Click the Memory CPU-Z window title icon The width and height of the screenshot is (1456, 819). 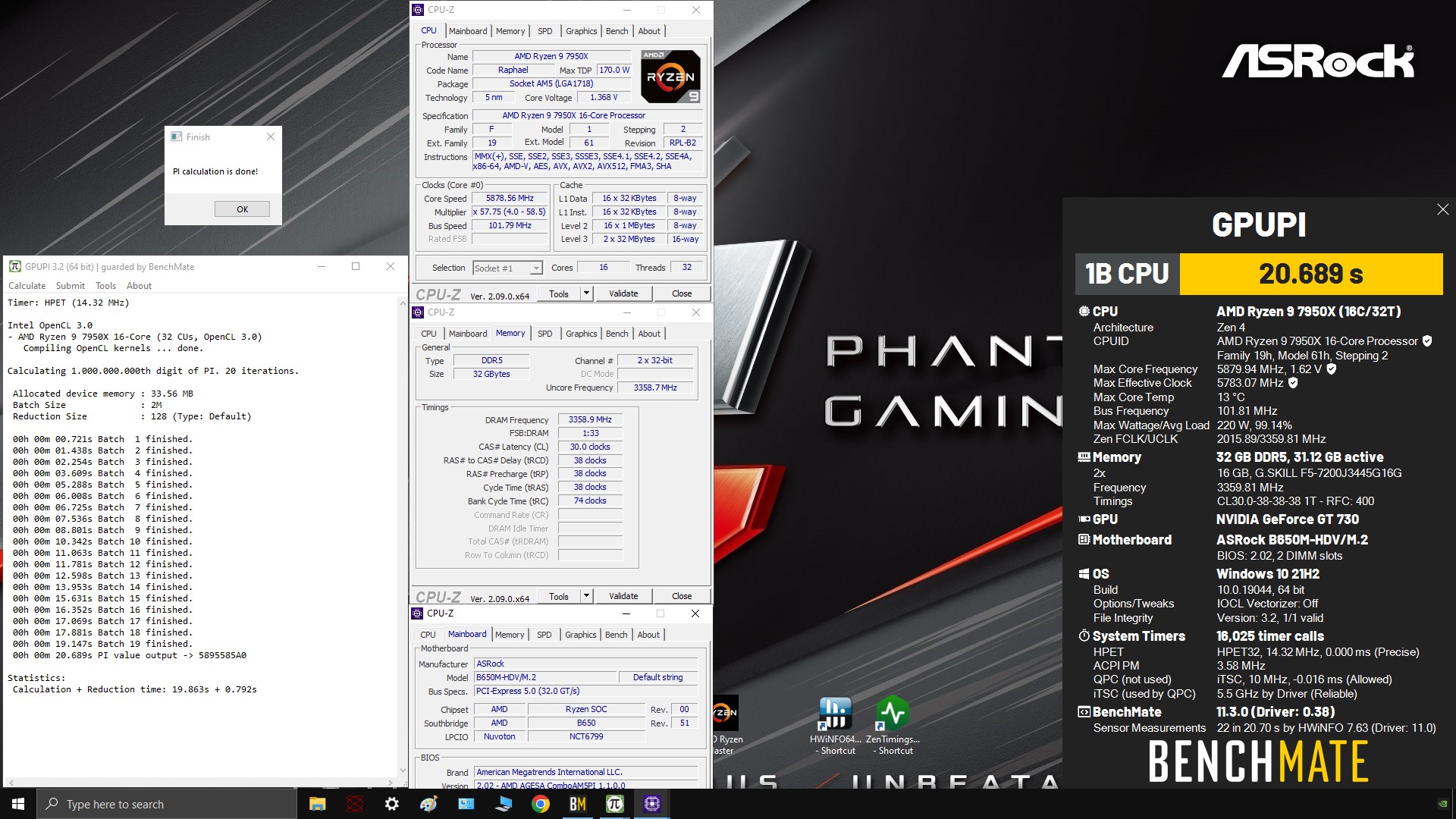pyautogui.click(x=418, y=312)
